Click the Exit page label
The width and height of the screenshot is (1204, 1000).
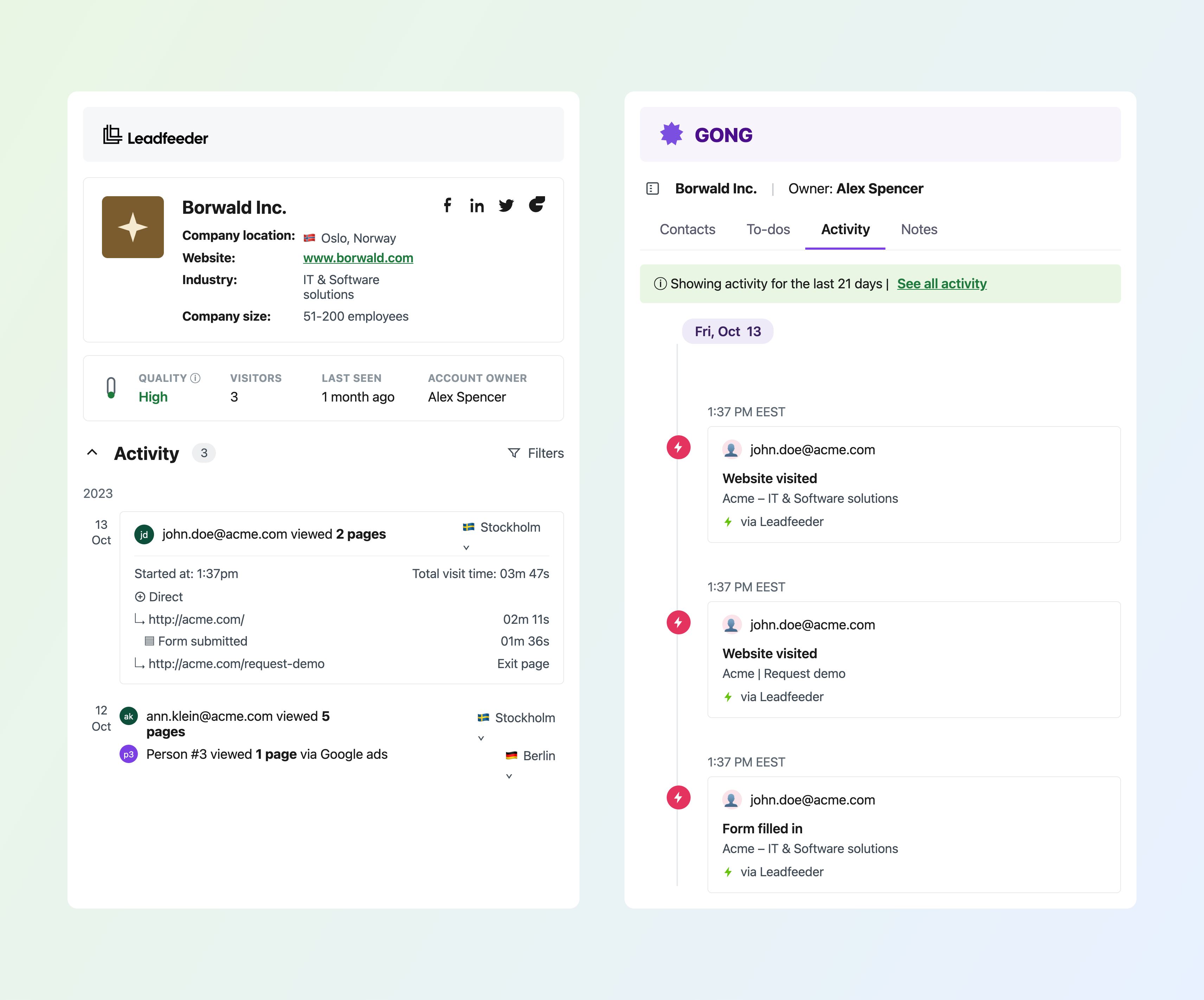[x=523, y=664]
